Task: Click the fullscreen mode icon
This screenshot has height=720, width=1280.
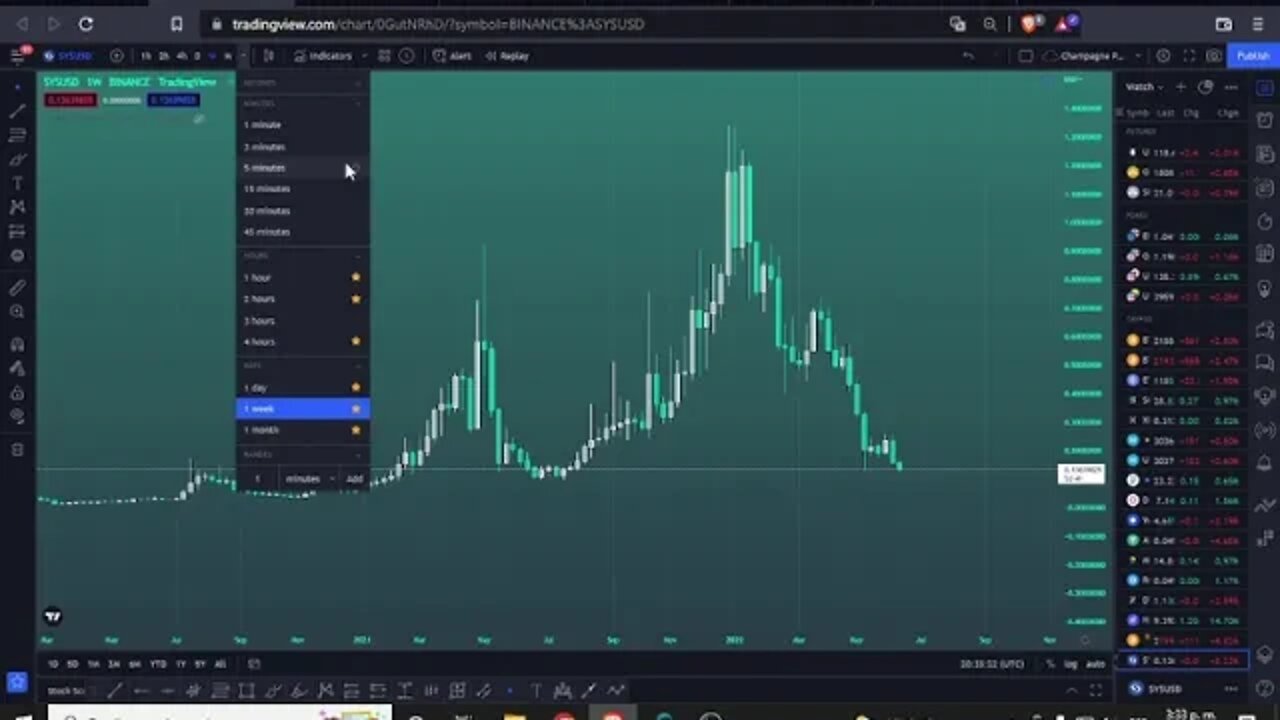Action: (1189, 56)
